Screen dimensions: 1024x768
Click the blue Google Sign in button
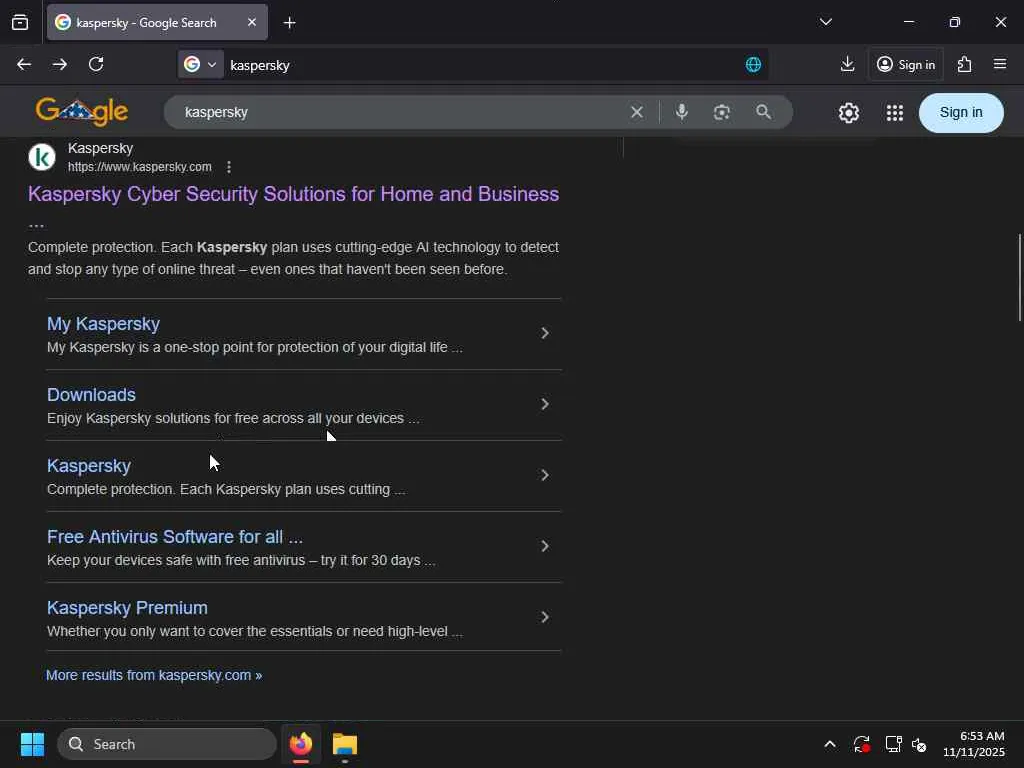tap(961, 112)
